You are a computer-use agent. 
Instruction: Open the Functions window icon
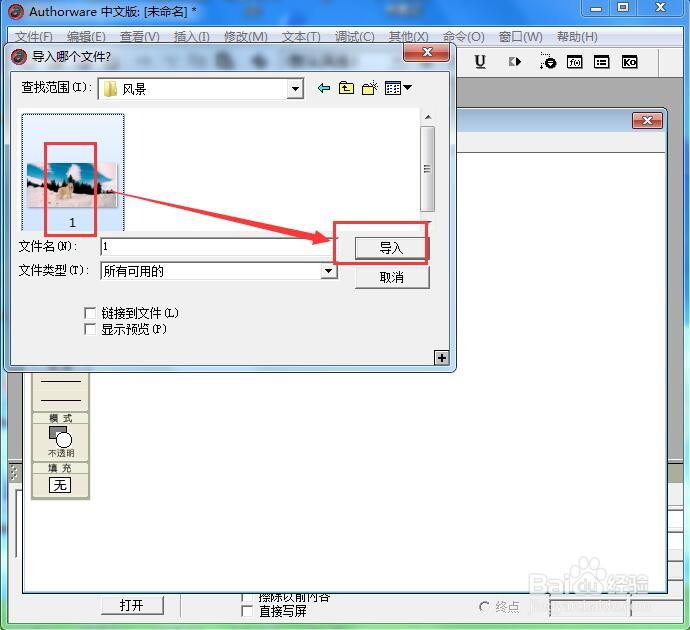(575, 62)
